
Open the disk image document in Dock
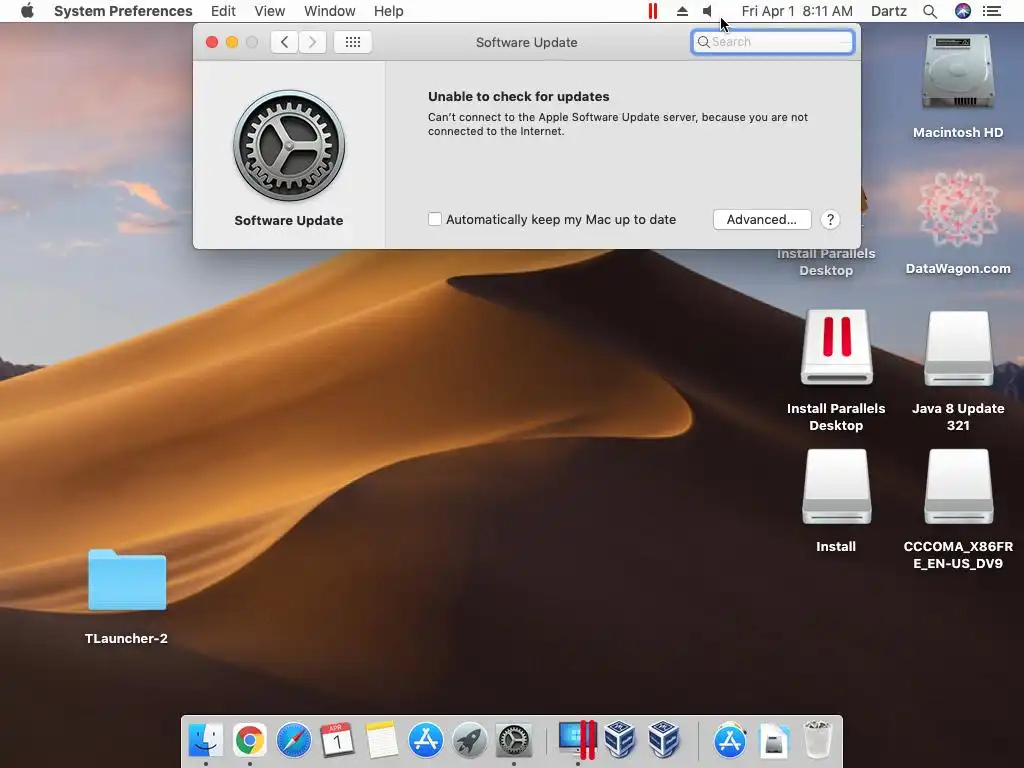coord(774,741)
